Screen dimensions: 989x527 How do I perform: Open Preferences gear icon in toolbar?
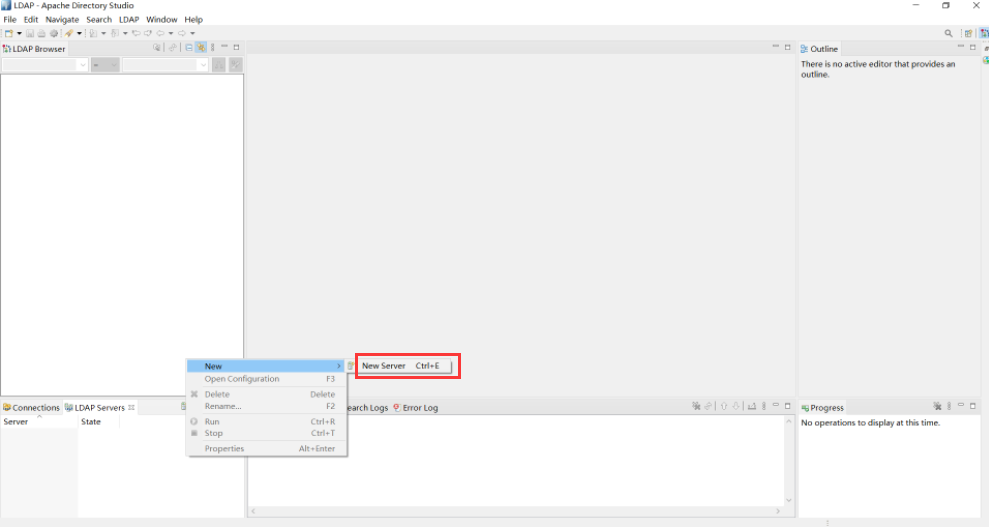click(54, 33)
